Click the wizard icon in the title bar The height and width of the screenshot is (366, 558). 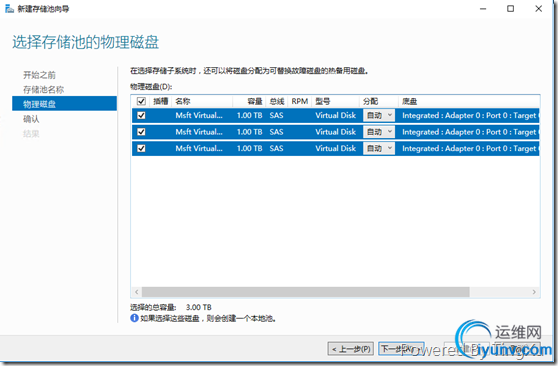(9, 9)
